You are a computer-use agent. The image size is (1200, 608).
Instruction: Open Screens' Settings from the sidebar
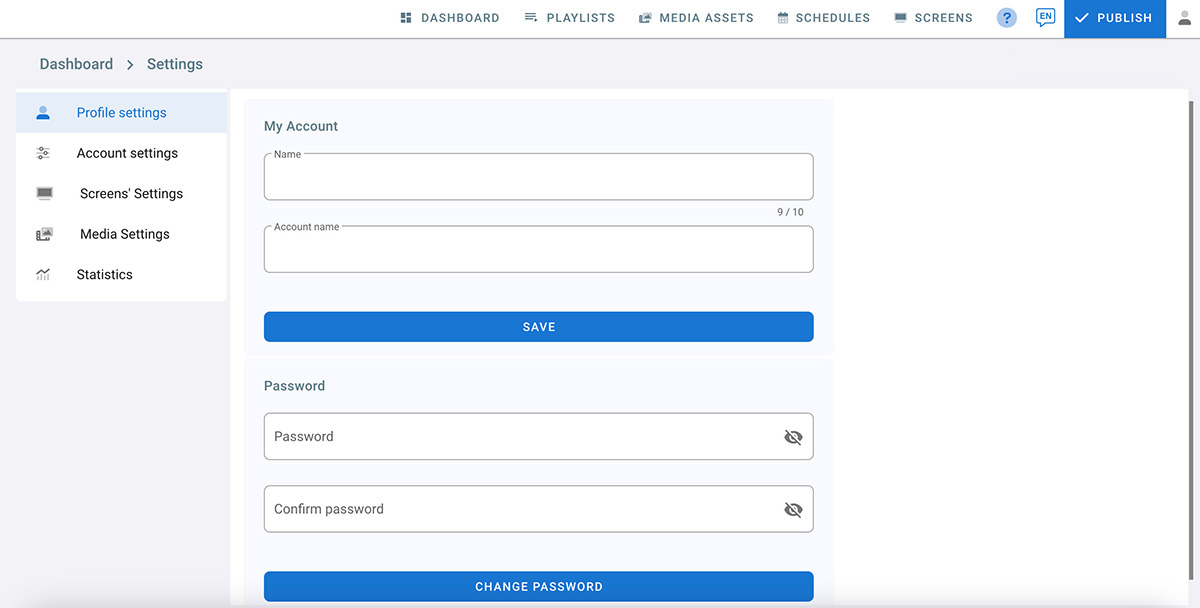pyautogui.click(x=131, y=193)
